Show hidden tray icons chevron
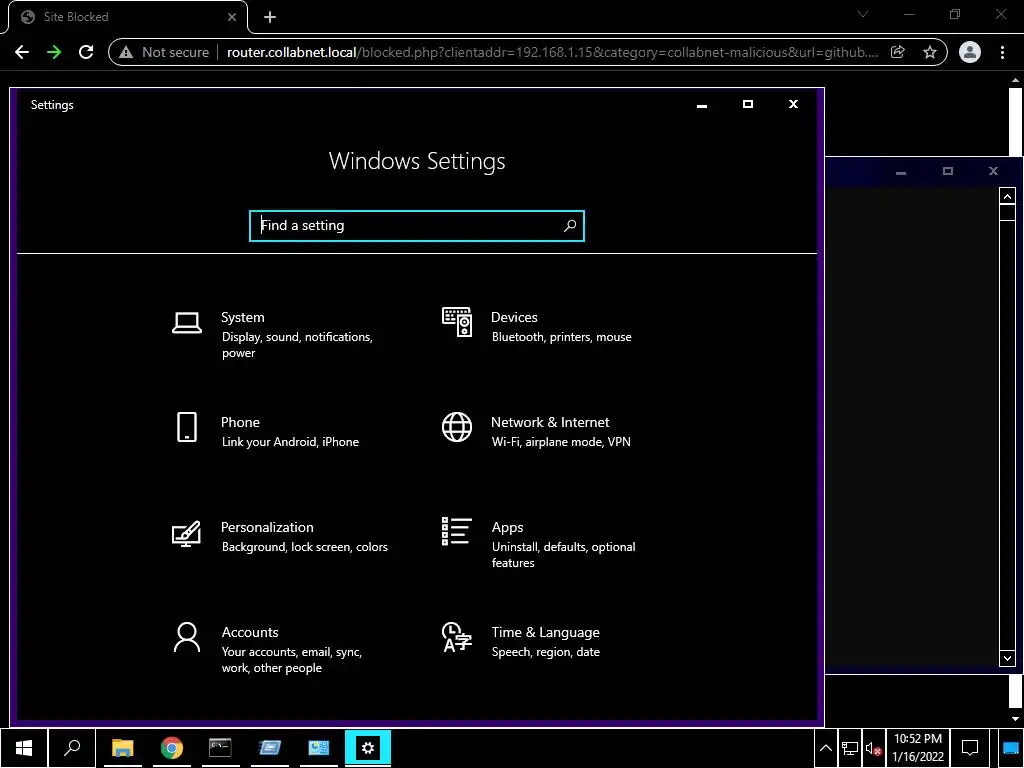 [x=825, y=748]
